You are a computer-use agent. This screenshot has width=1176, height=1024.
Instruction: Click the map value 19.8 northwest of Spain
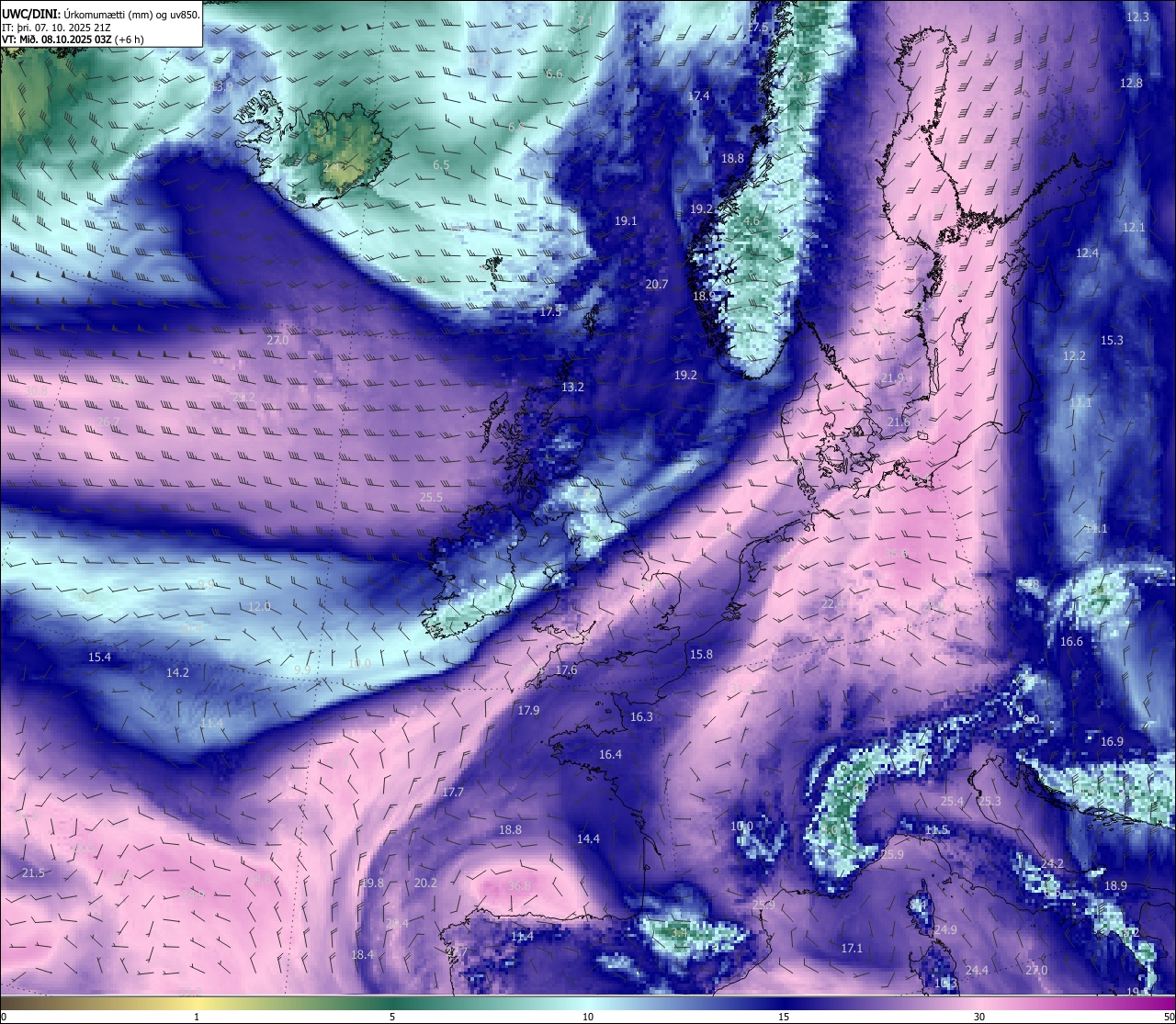[372, 883]
